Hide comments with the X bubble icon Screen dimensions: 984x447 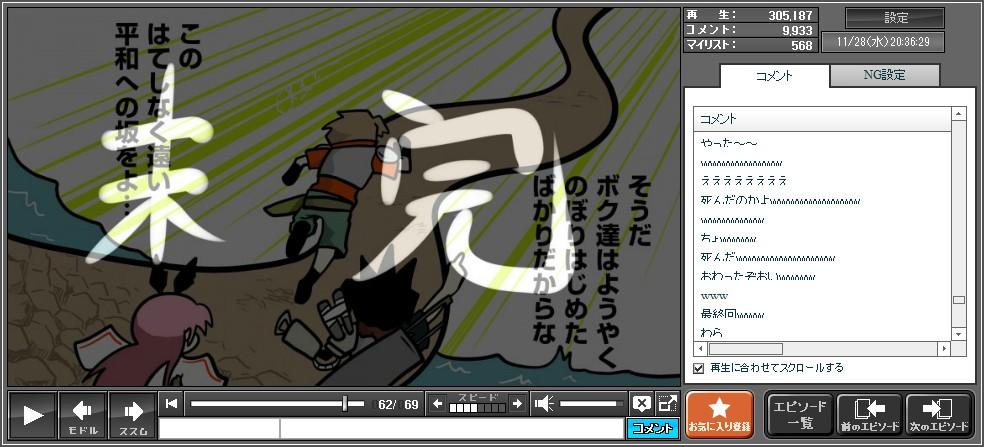click(x=642, y=404)
